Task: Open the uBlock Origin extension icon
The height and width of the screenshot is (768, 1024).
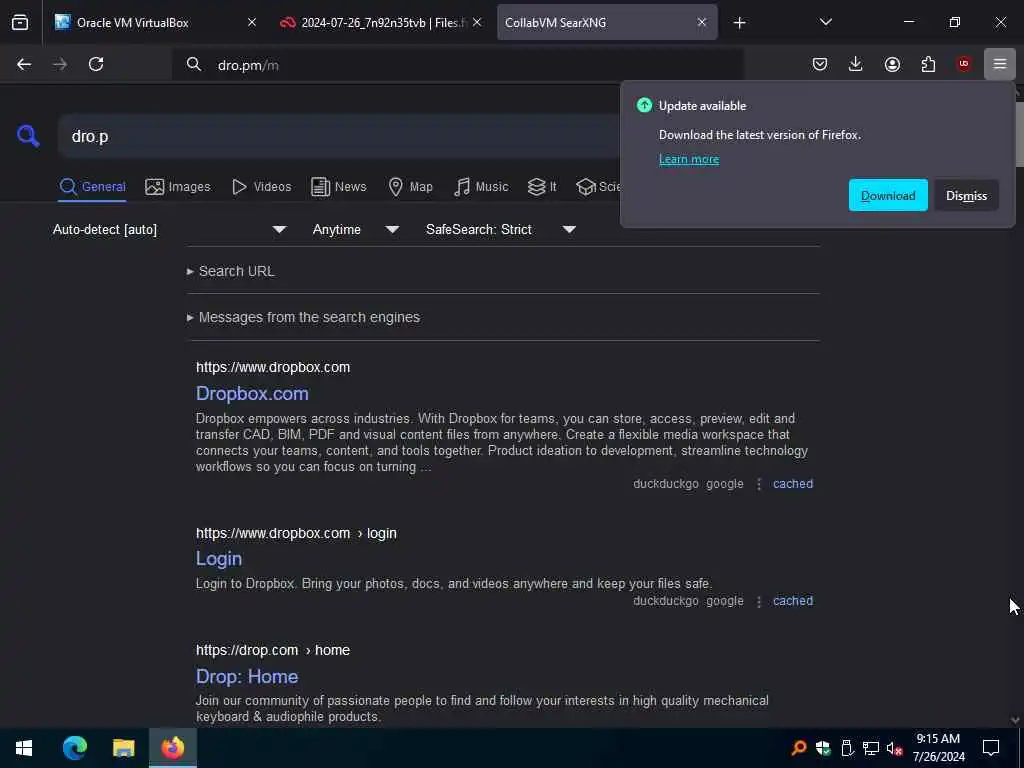Action: coord(963,64)
